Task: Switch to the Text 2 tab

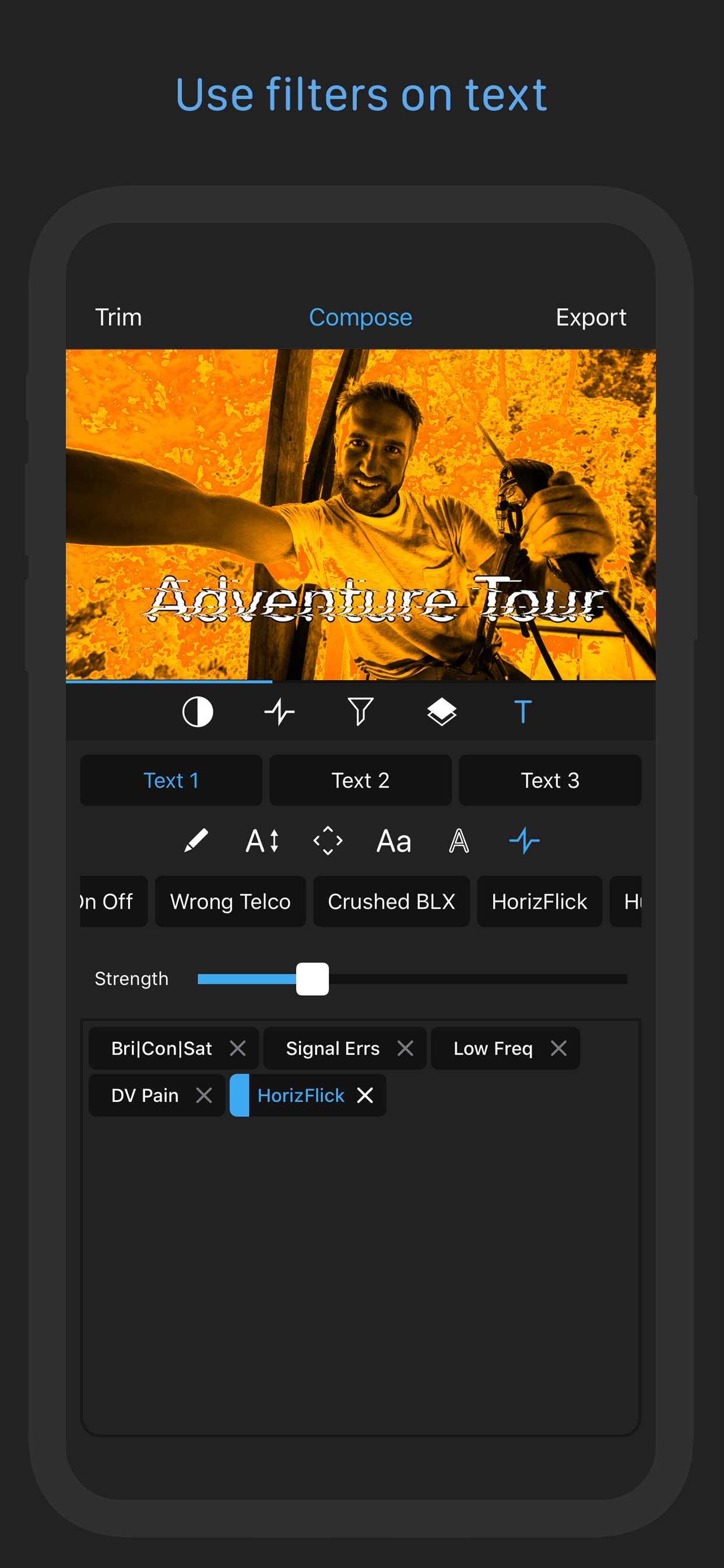Action: pos(360,780)
